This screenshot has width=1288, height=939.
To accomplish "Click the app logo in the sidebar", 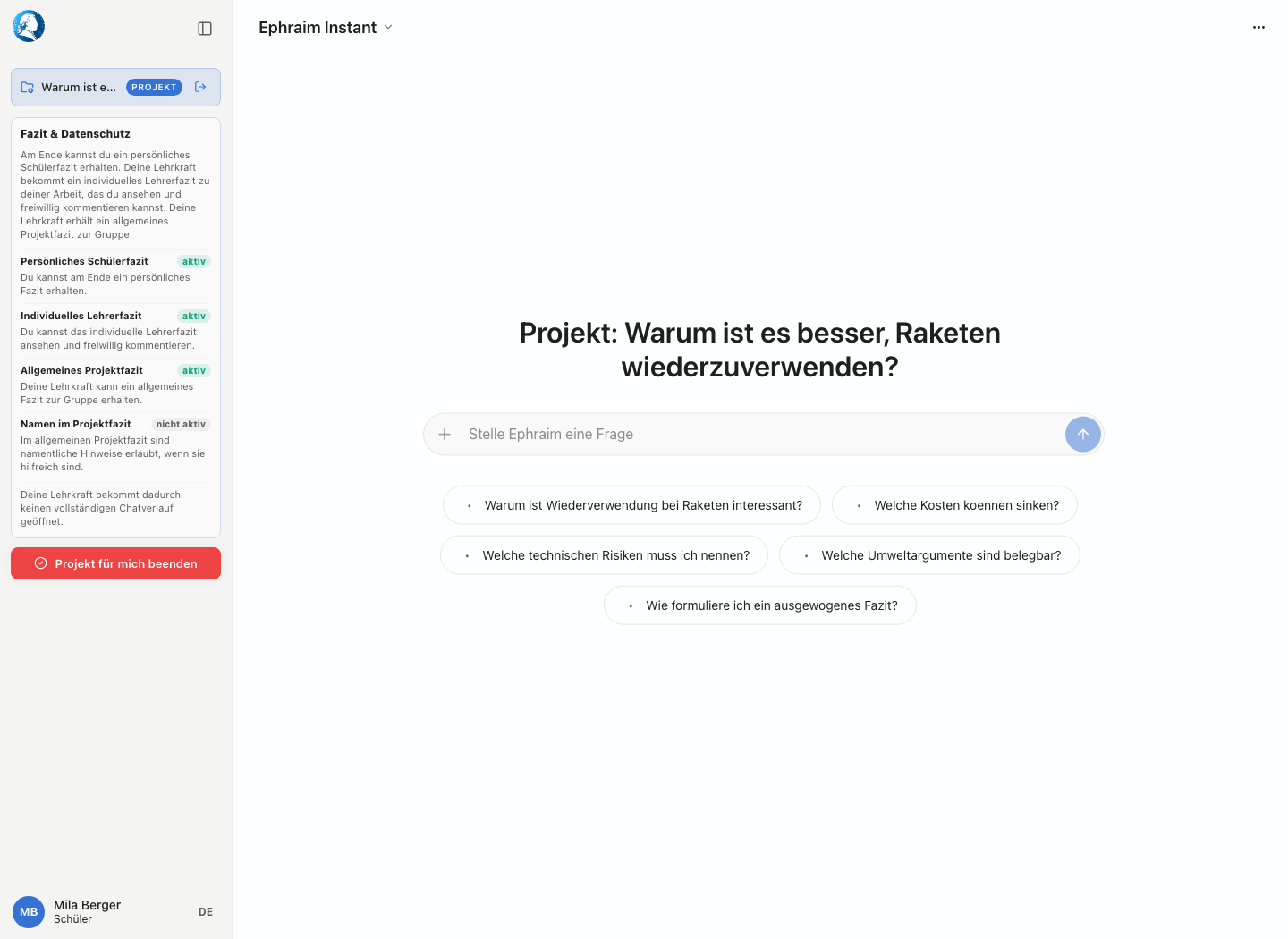I will pos(29,27).
